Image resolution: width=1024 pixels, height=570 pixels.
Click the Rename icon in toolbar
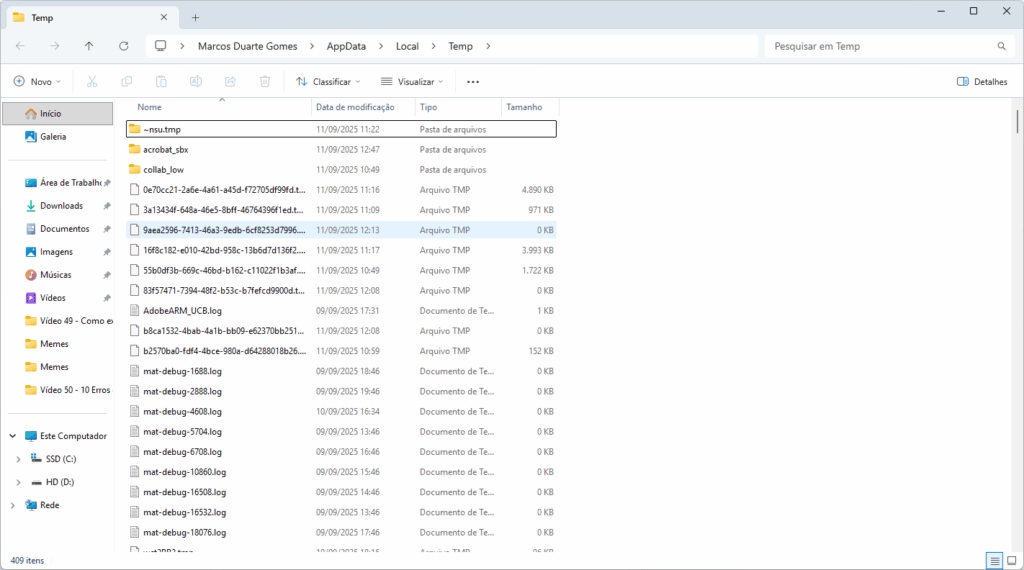click(196, 82)
